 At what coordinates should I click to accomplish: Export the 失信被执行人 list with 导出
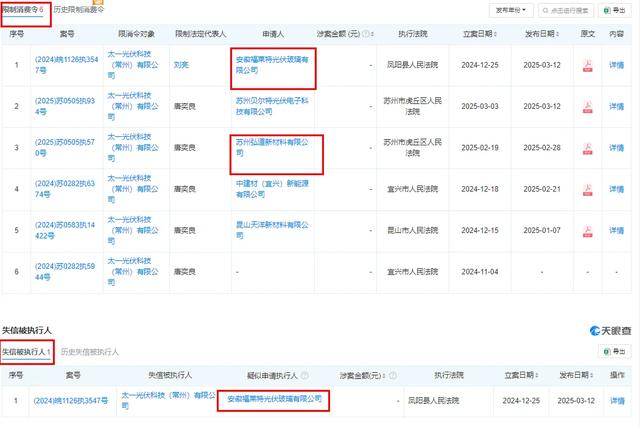click(614, 351)
